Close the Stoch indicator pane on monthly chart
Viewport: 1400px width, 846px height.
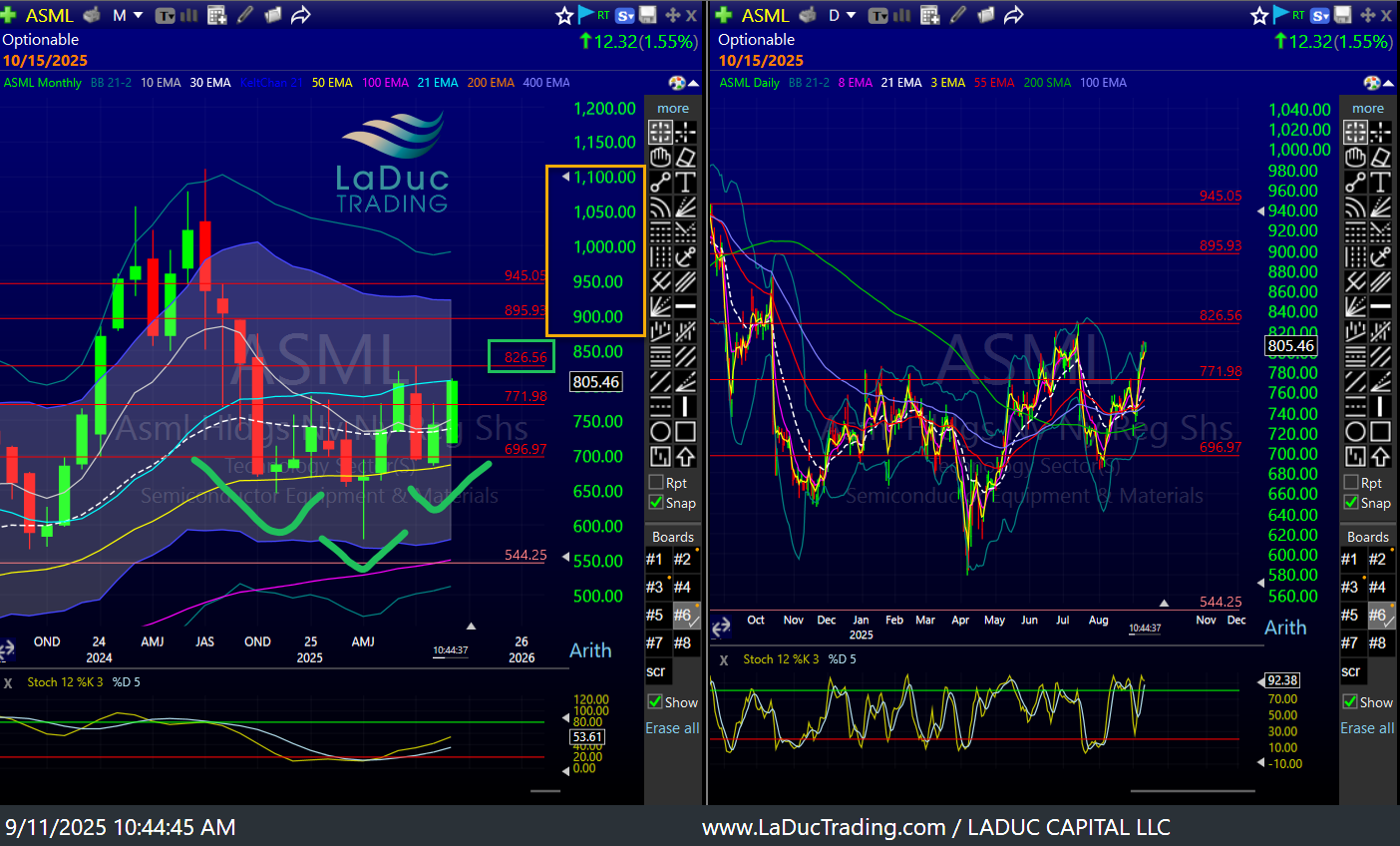[8, 682]
